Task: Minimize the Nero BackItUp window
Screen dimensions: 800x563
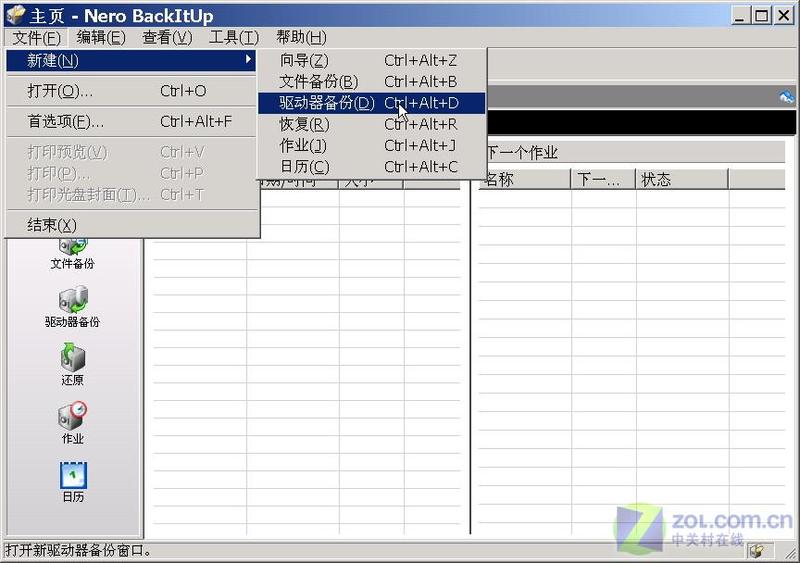Action: click(x=740, y=16)
